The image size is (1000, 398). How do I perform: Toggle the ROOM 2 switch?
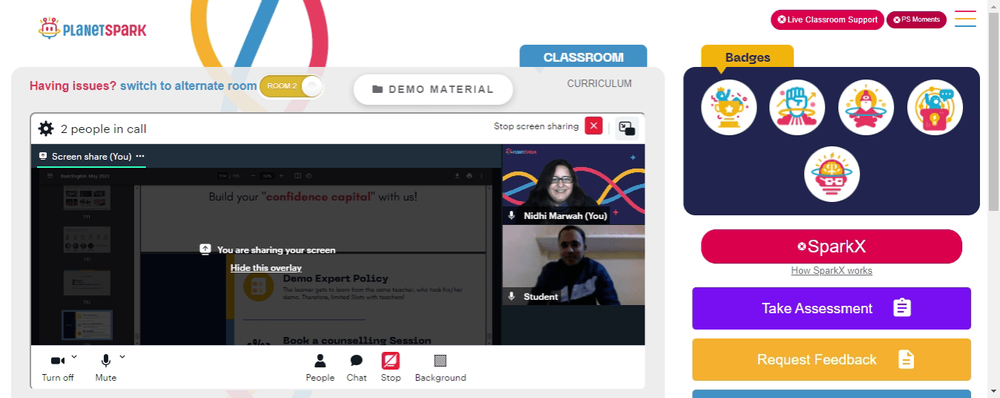291,86
